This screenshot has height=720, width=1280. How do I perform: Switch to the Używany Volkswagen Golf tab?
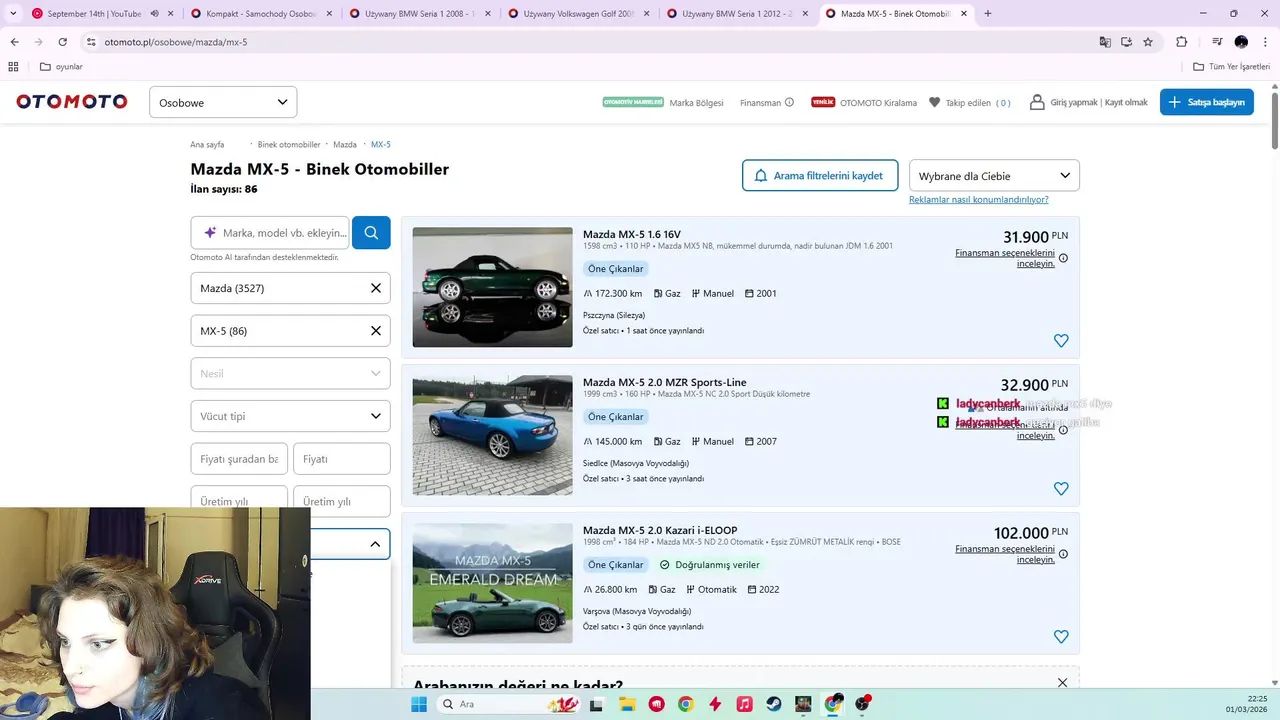tap(580, 14)
